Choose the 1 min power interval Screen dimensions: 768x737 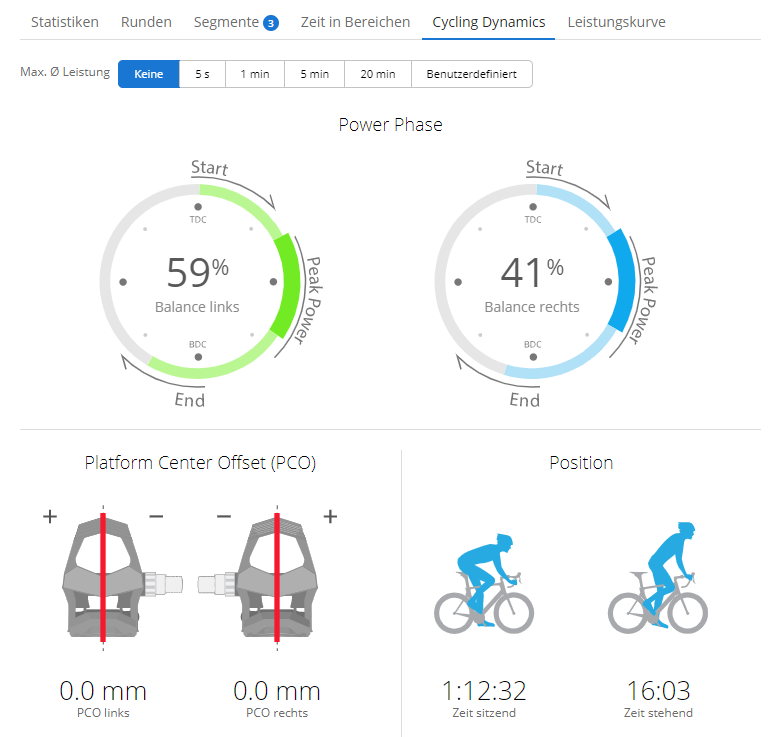coord(255,74)
